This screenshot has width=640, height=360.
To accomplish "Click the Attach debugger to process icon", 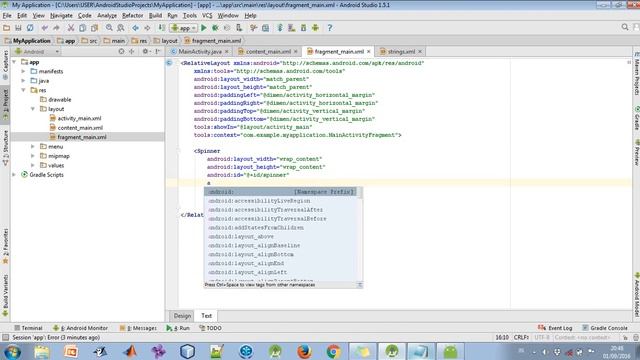I will [239, 28].
